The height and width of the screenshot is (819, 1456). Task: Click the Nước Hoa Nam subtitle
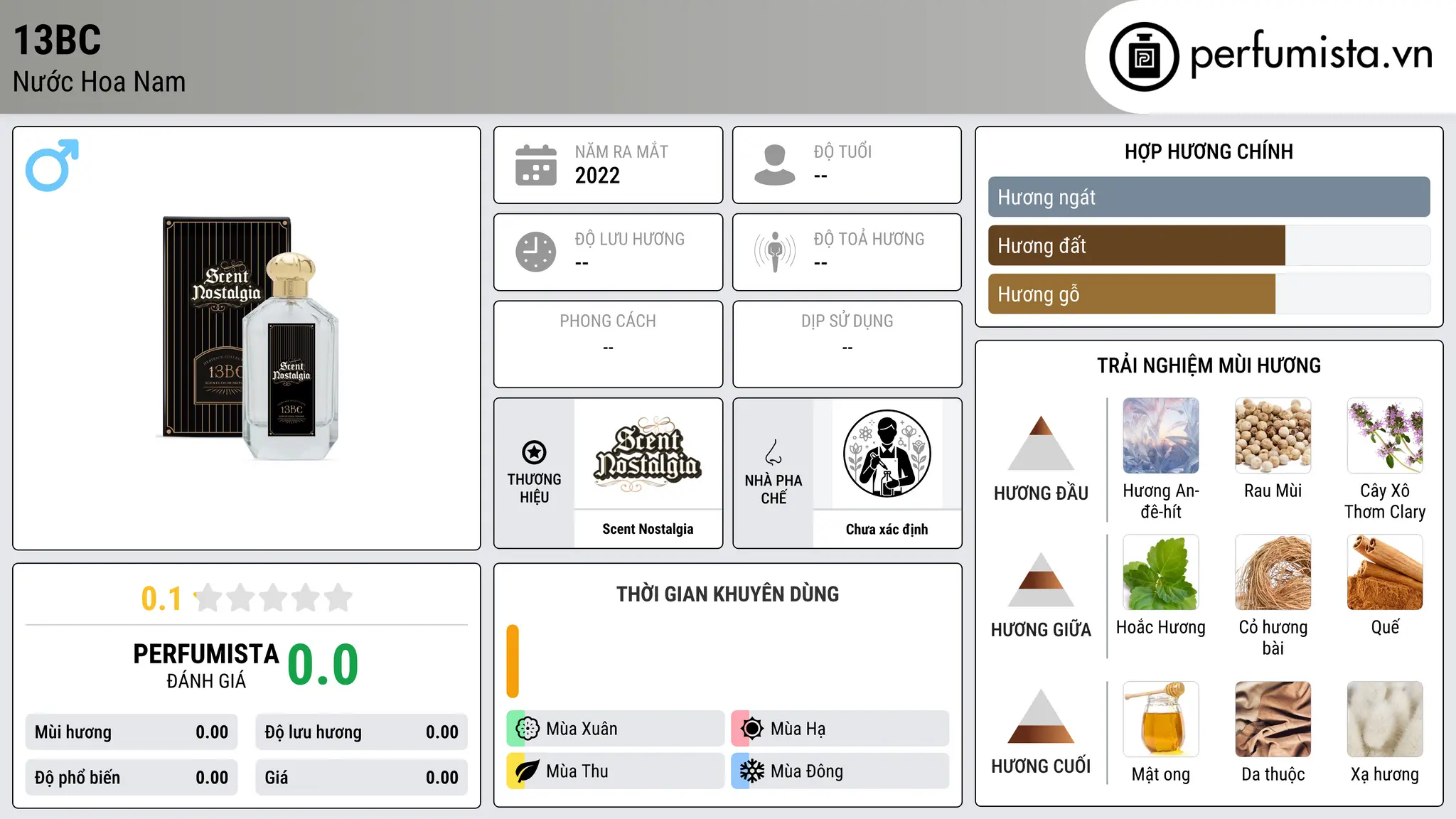pyautogui.click(x=100, y=82)
